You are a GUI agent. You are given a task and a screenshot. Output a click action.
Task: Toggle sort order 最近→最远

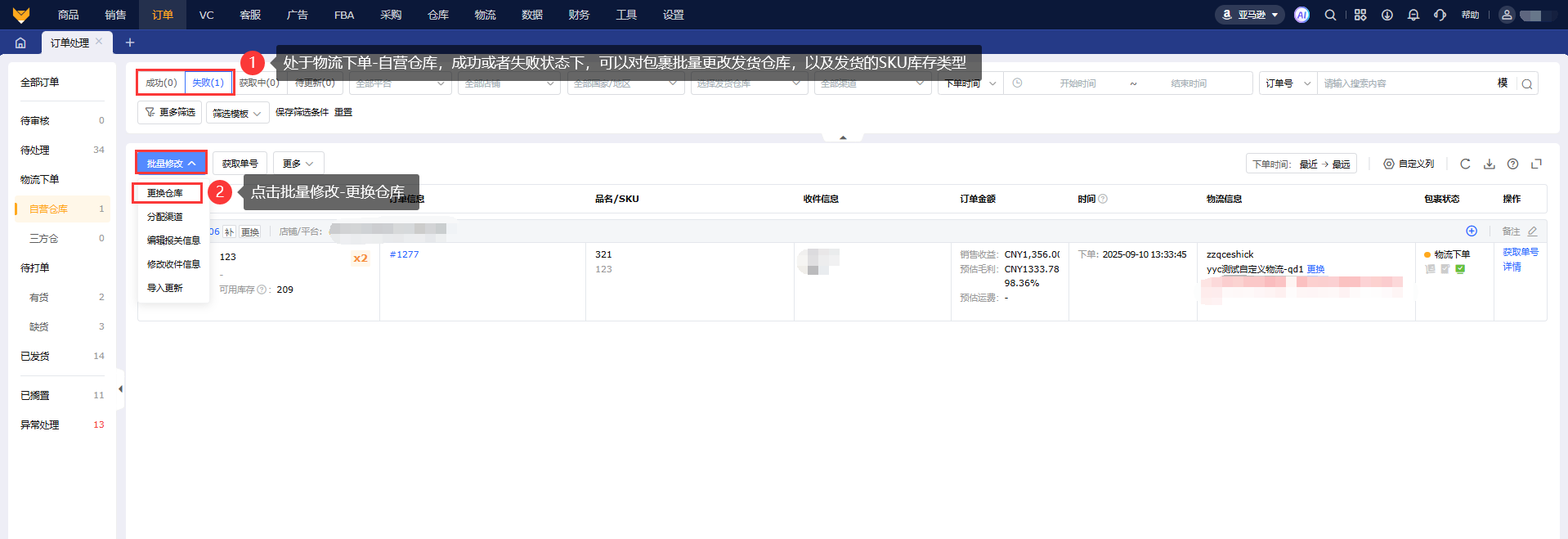1301,164
